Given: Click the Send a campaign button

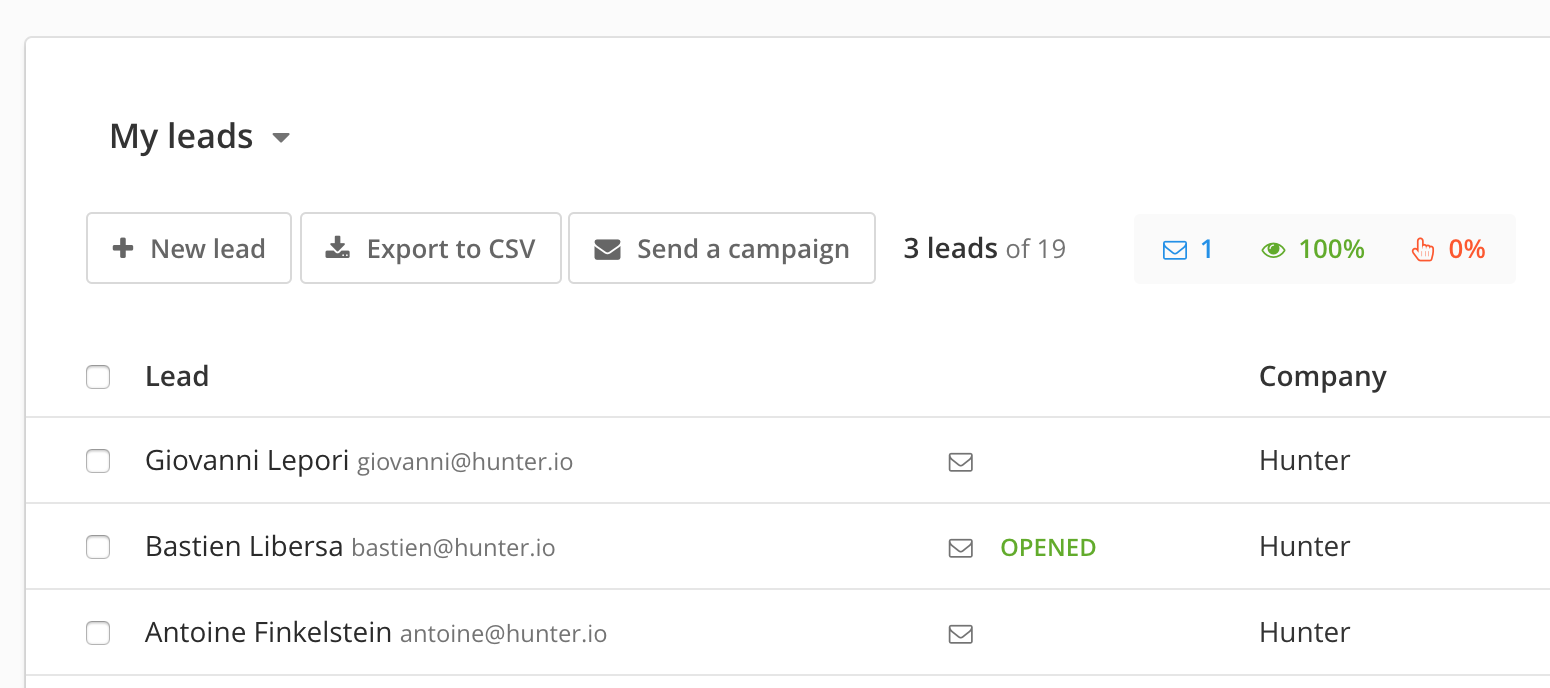Looking at the screenshot, I should (x=722, y=248).
